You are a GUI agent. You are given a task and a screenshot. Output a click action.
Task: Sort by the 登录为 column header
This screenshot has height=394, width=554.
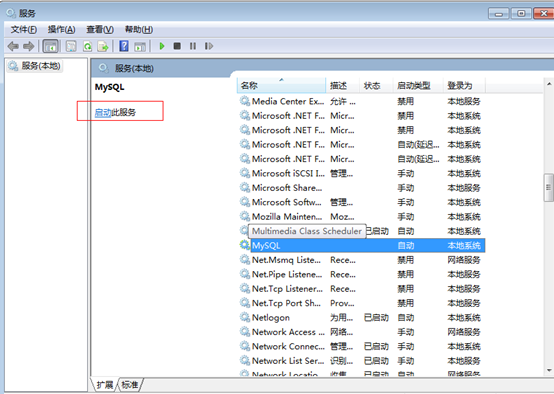[x=464, y=86]
